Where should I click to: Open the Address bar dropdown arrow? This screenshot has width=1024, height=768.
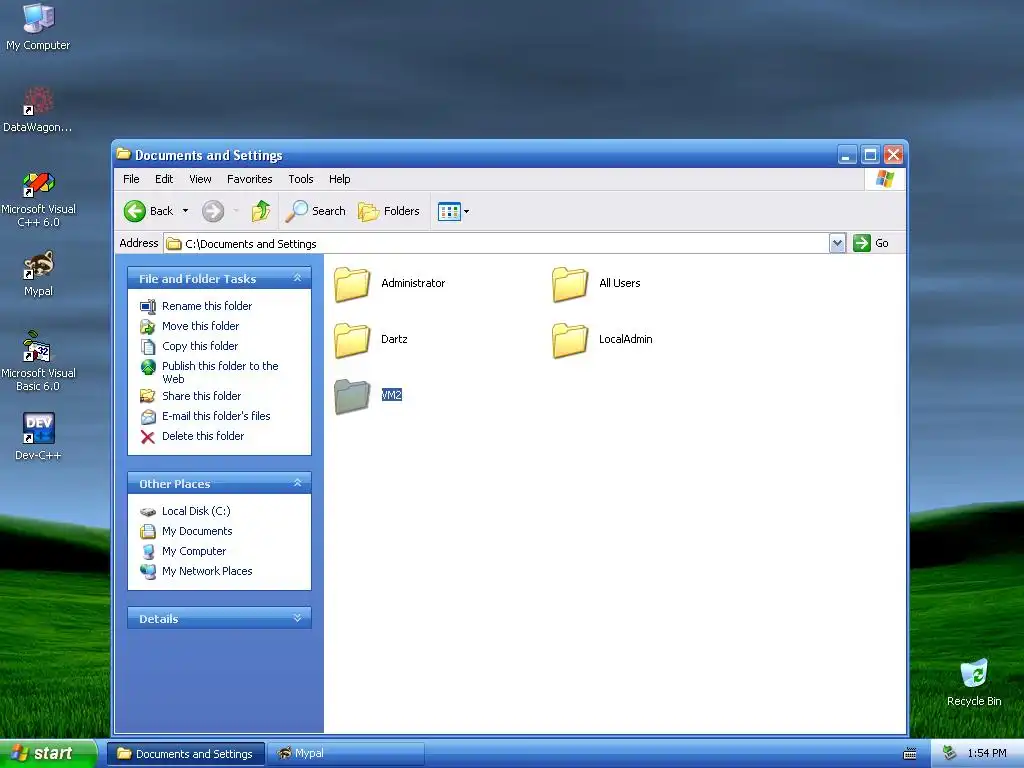pos(837,244)
